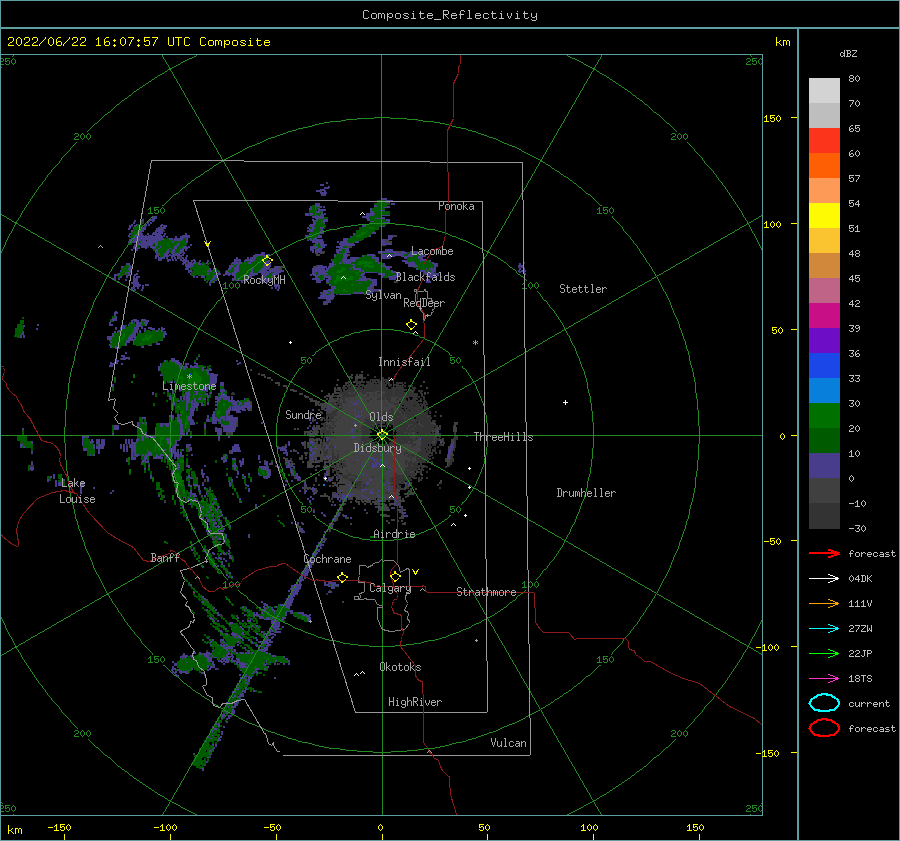The width and height of the screenshot is (900, 841).
Task: Click the Cochrane town label
Action: (x=327, y=559)
